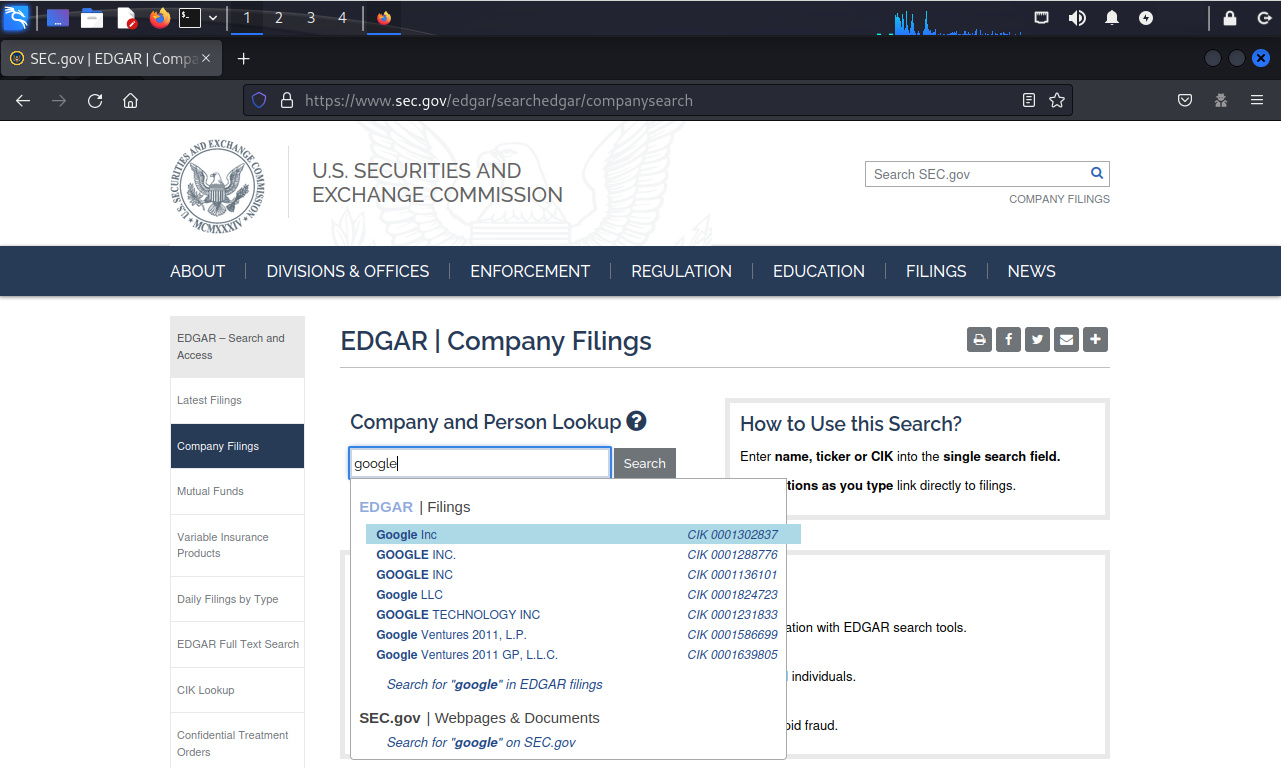Reload the current page
This screenshot has width=1281, height=768.
click(x=95, y=100)
